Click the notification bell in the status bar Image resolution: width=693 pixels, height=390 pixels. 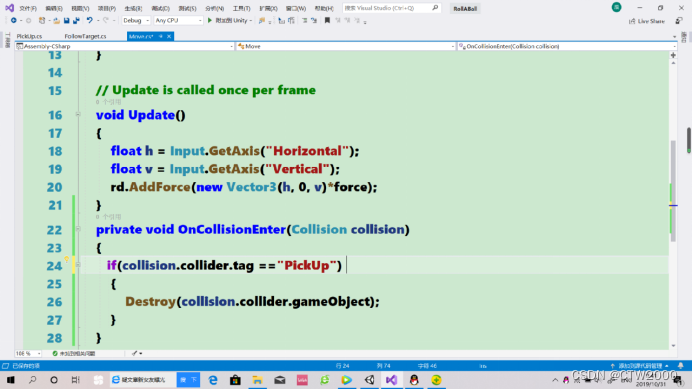pyautogui.click(x=681, y=366)
